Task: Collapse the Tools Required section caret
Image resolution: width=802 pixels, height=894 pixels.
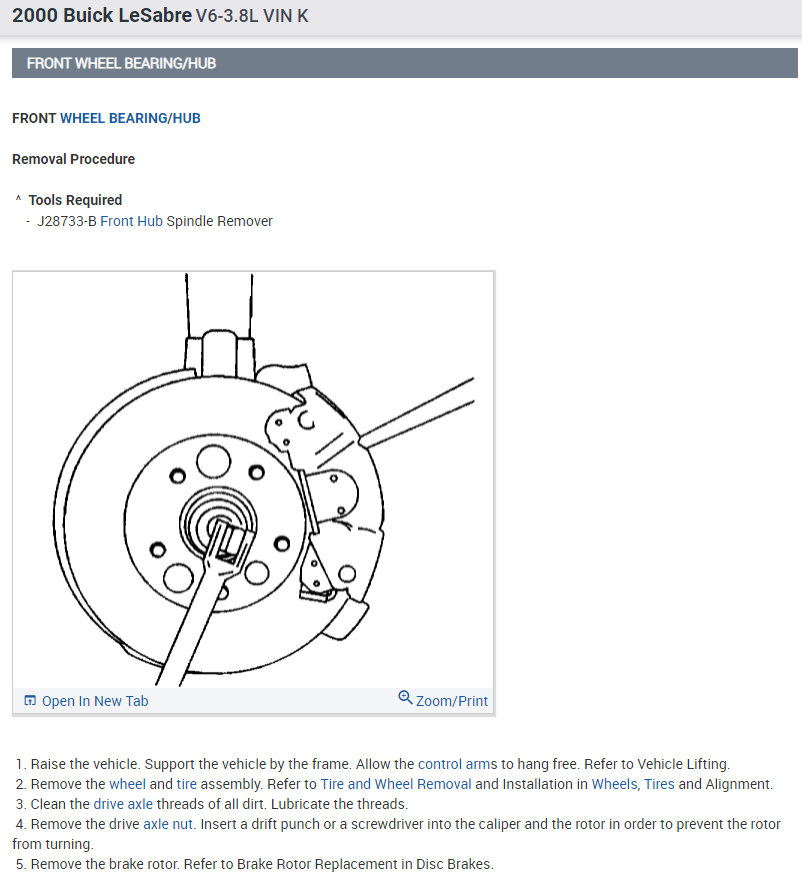Action: 18,199
